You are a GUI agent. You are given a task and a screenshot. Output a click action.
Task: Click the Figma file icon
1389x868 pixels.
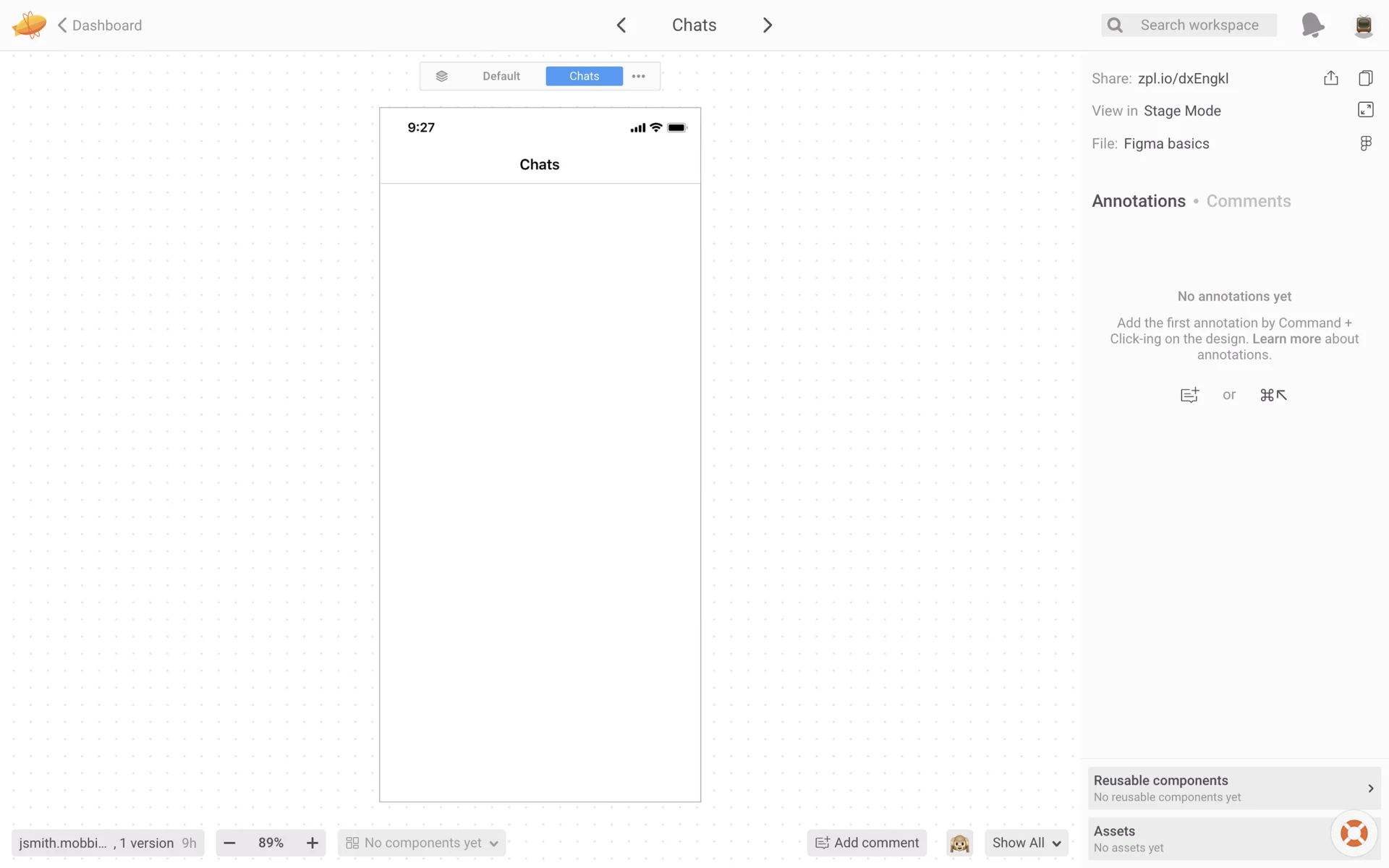pos(1365,143)
